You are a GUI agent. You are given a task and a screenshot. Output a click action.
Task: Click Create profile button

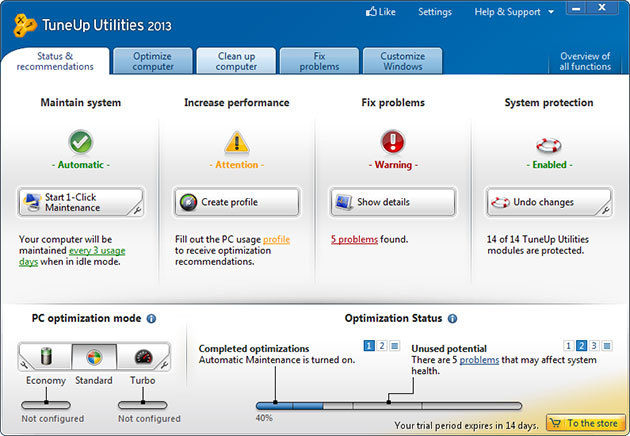click(x=237, y=202)
